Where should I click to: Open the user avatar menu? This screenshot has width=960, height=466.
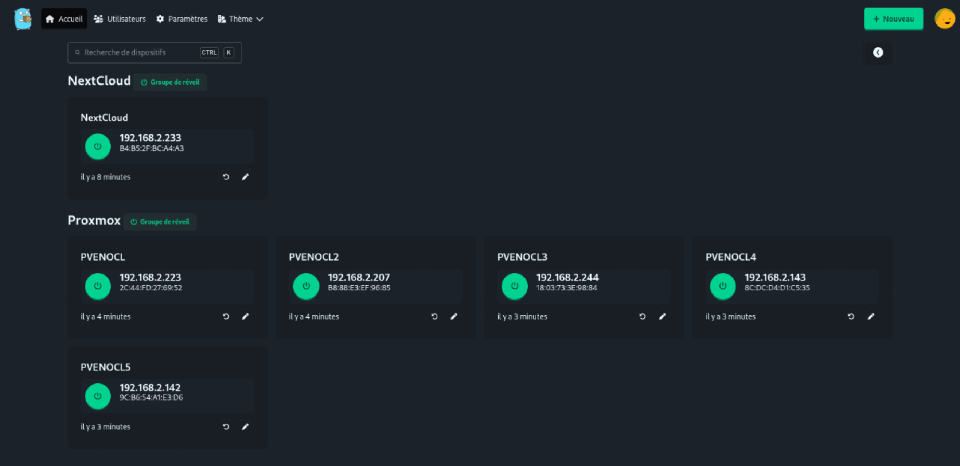[944, 18]
